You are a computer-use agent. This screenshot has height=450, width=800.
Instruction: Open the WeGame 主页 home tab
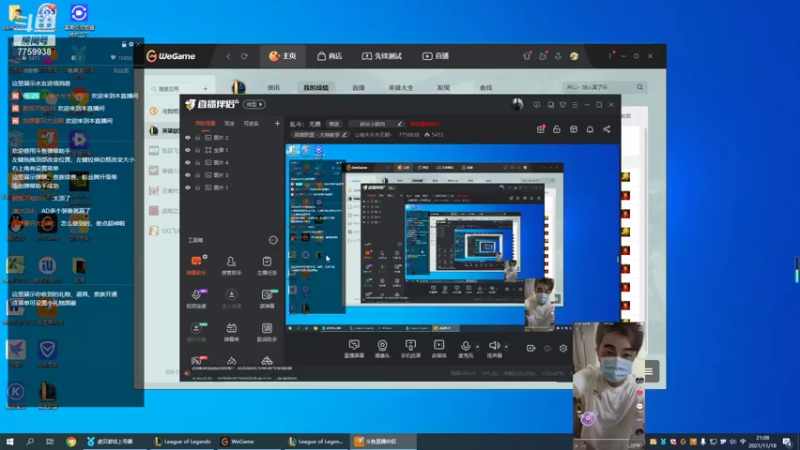click(x=283, y=56)
